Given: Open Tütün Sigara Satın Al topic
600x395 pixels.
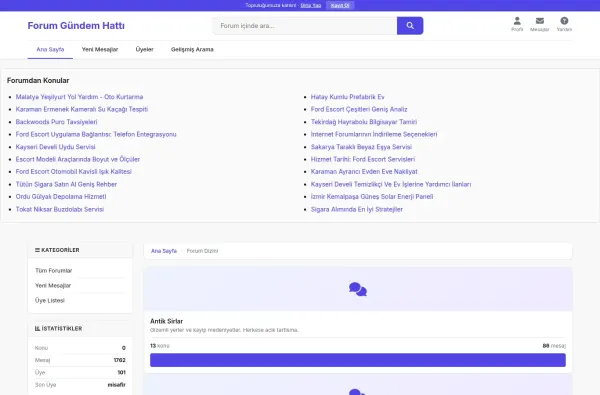Looking at the screenshot, I should pyautogui.click(x=66, y=184).
